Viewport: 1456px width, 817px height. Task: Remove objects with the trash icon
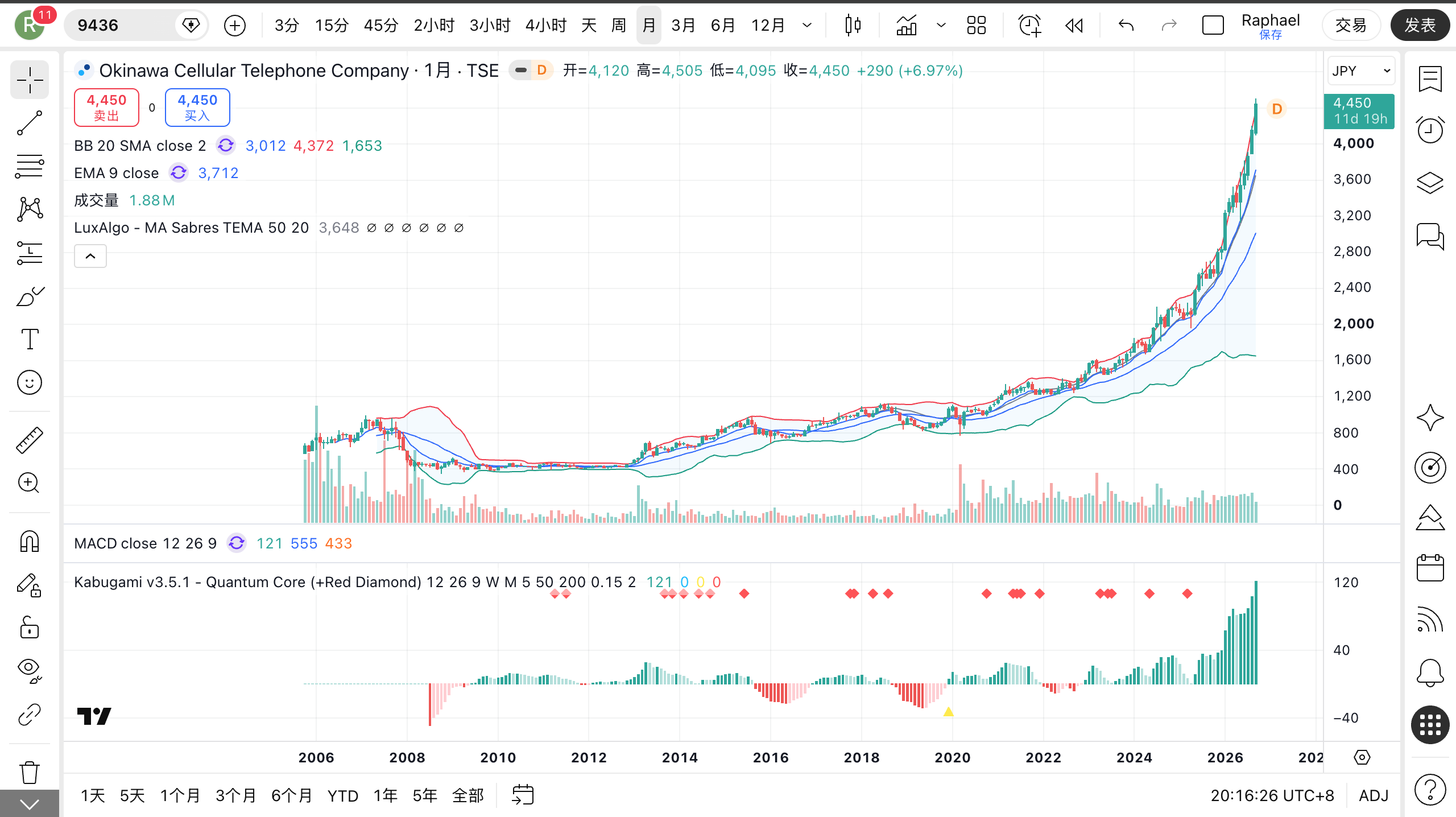pos(30,772)
